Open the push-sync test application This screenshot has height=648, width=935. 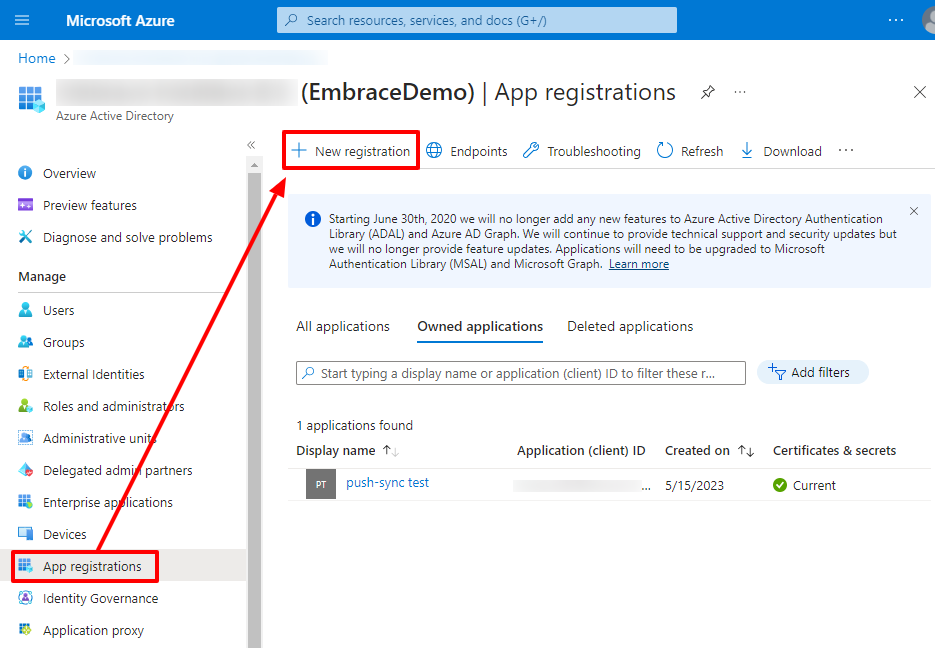pyautogui.click(x=388, y=483)
